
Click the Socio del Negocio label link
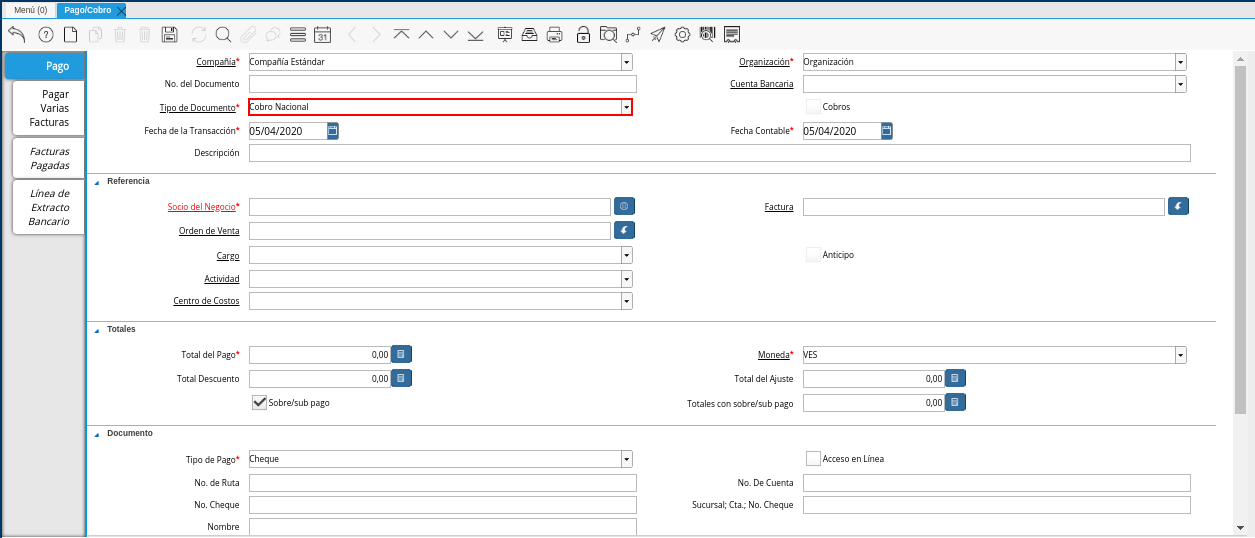(x=201, y=207)
